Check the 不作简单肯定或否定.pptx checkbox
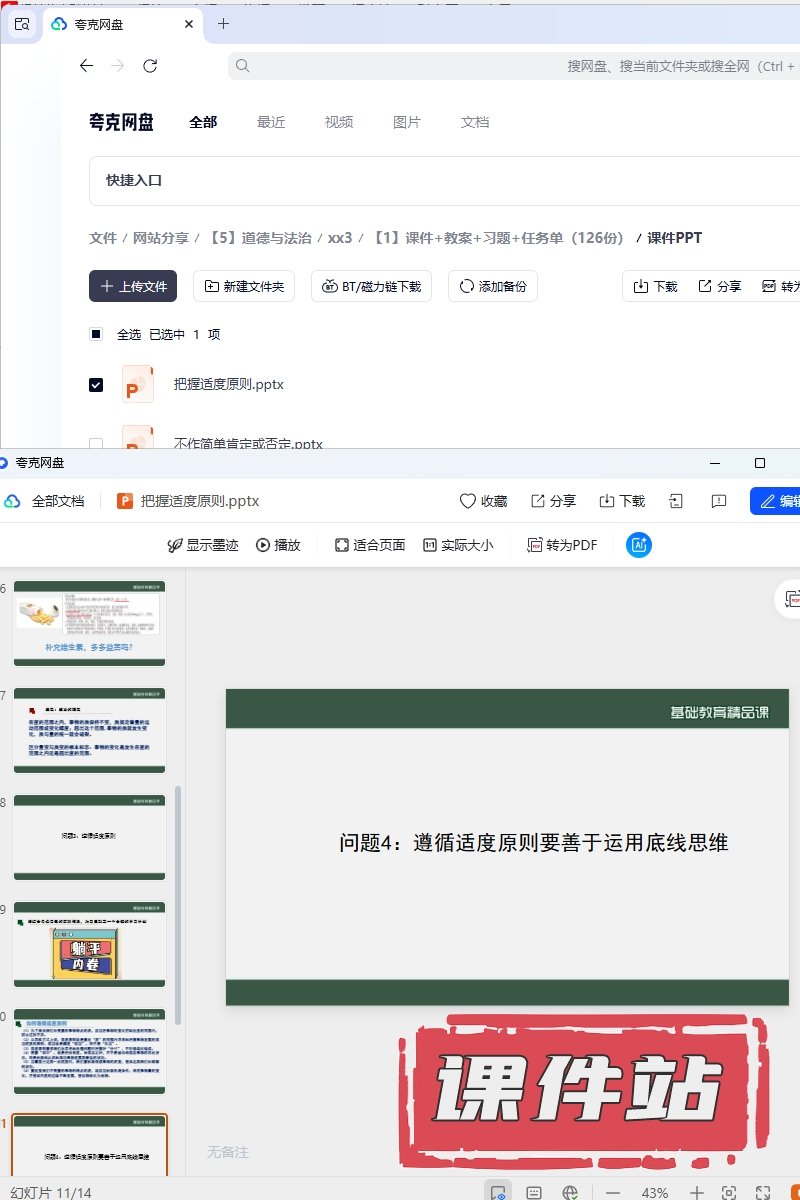Image resolution: width=800 pixels, height=1200 pixels. [96, 443]
